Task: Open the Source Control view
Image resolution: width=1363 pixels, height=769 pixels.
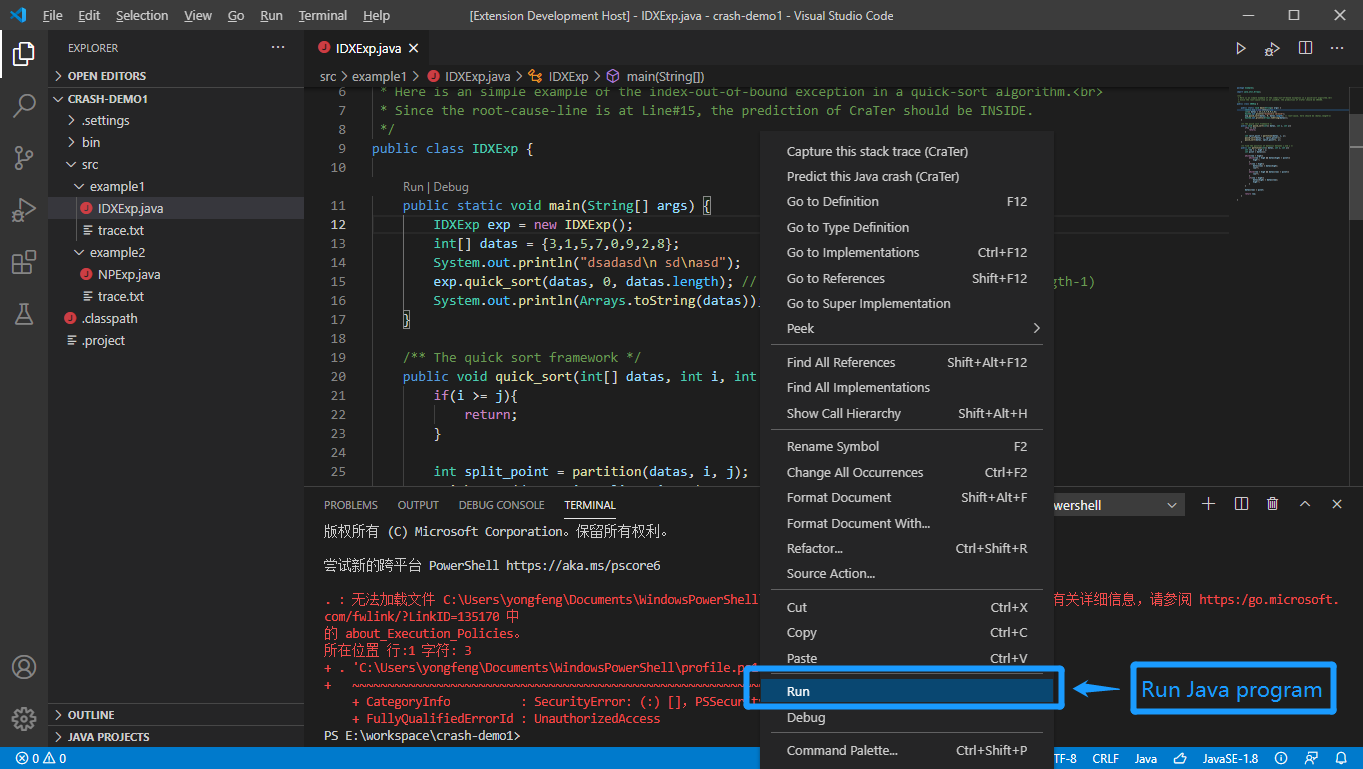Action: (x=24, y=157)
